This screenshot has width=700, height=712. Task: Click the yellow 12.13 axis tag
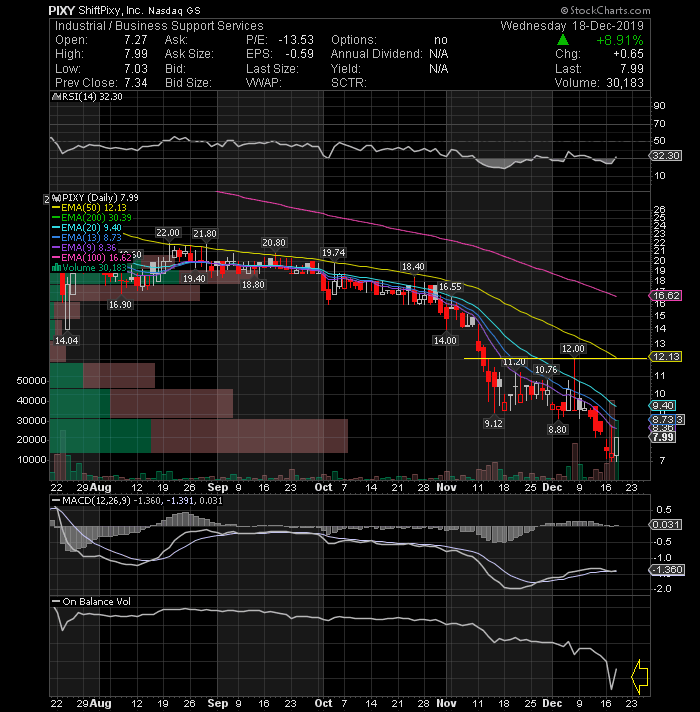[665, 357]
